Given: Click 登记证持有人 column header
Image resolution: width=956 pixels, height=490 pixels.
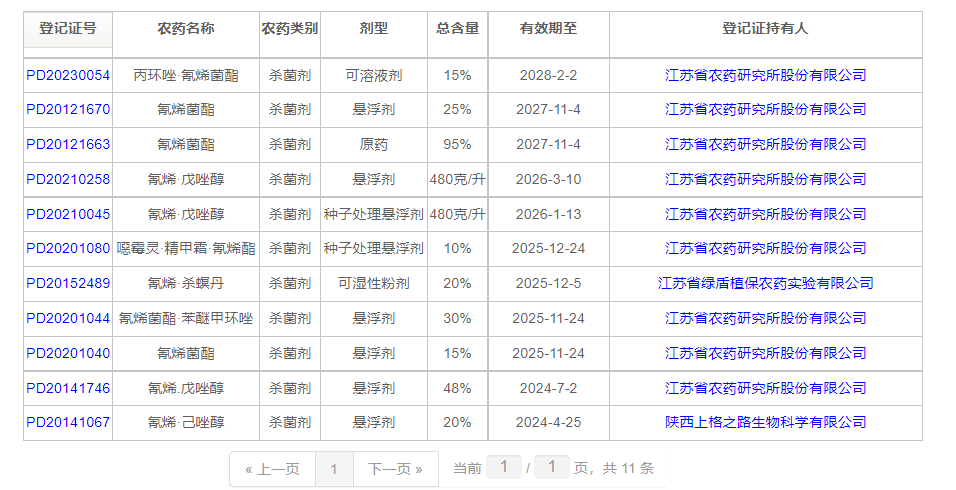Looking at the screenshot, I should coord(766,29).
